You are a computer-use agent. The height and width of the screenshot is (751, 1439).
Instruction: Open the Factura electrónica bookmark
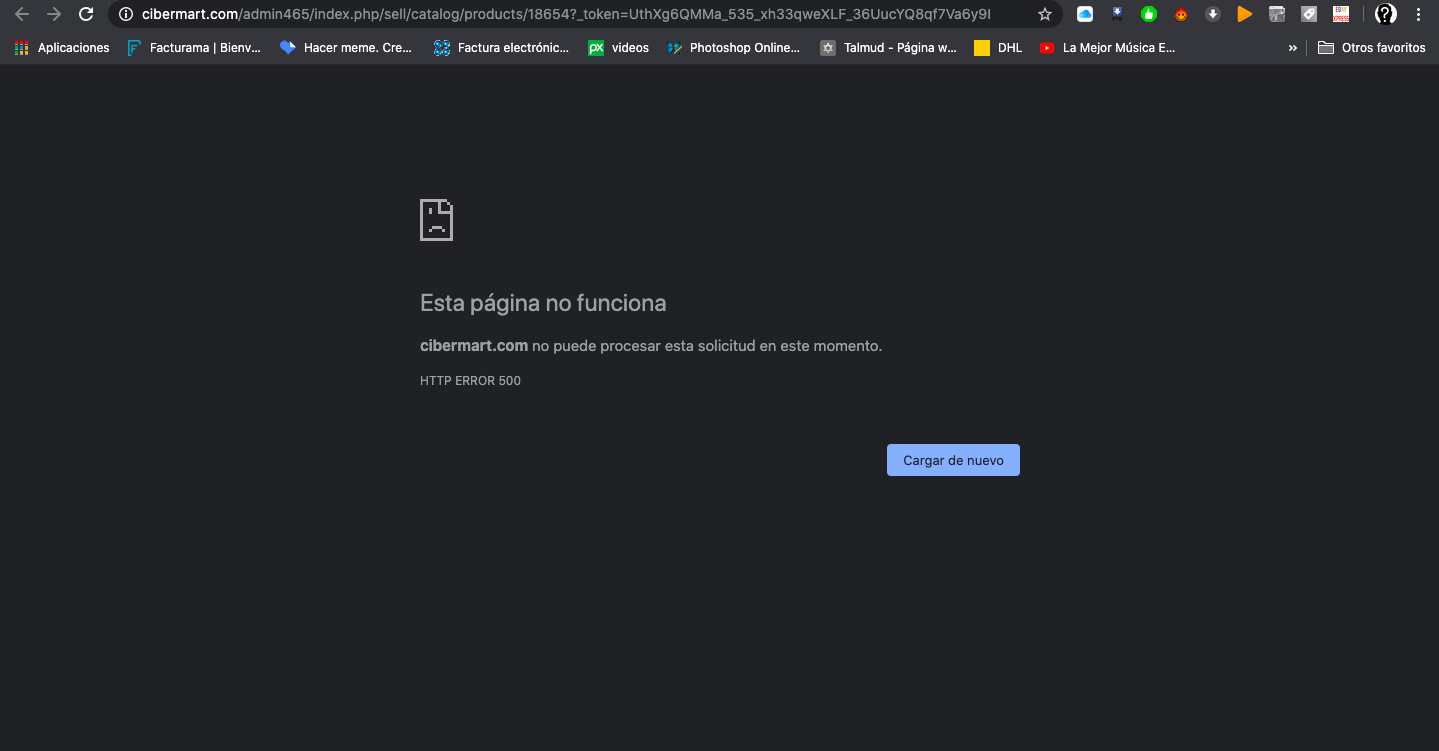pos(502,47)
